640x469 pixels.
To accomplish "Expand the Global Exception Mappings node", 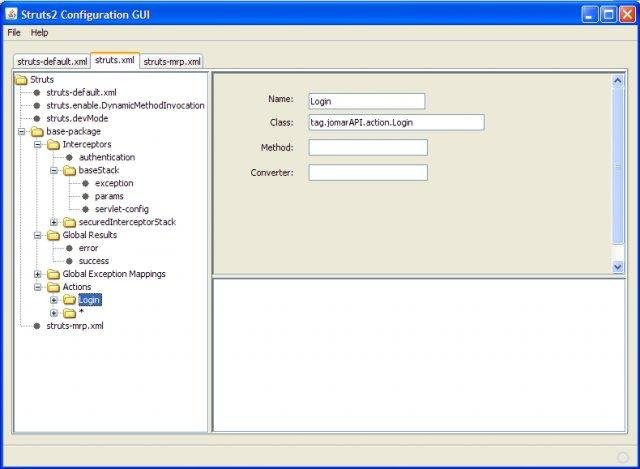I will pos(38,274).
